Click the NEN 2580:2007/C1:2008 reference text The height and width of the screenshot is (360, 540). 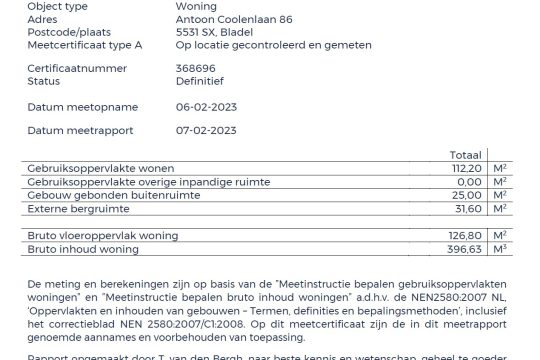click(183, 324)
